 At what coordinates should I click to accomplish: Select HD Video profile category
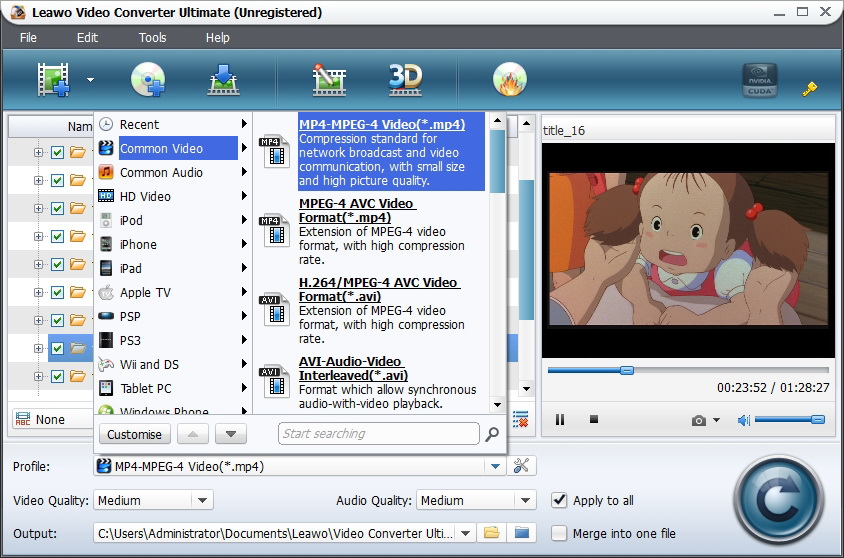pos(173,196)
